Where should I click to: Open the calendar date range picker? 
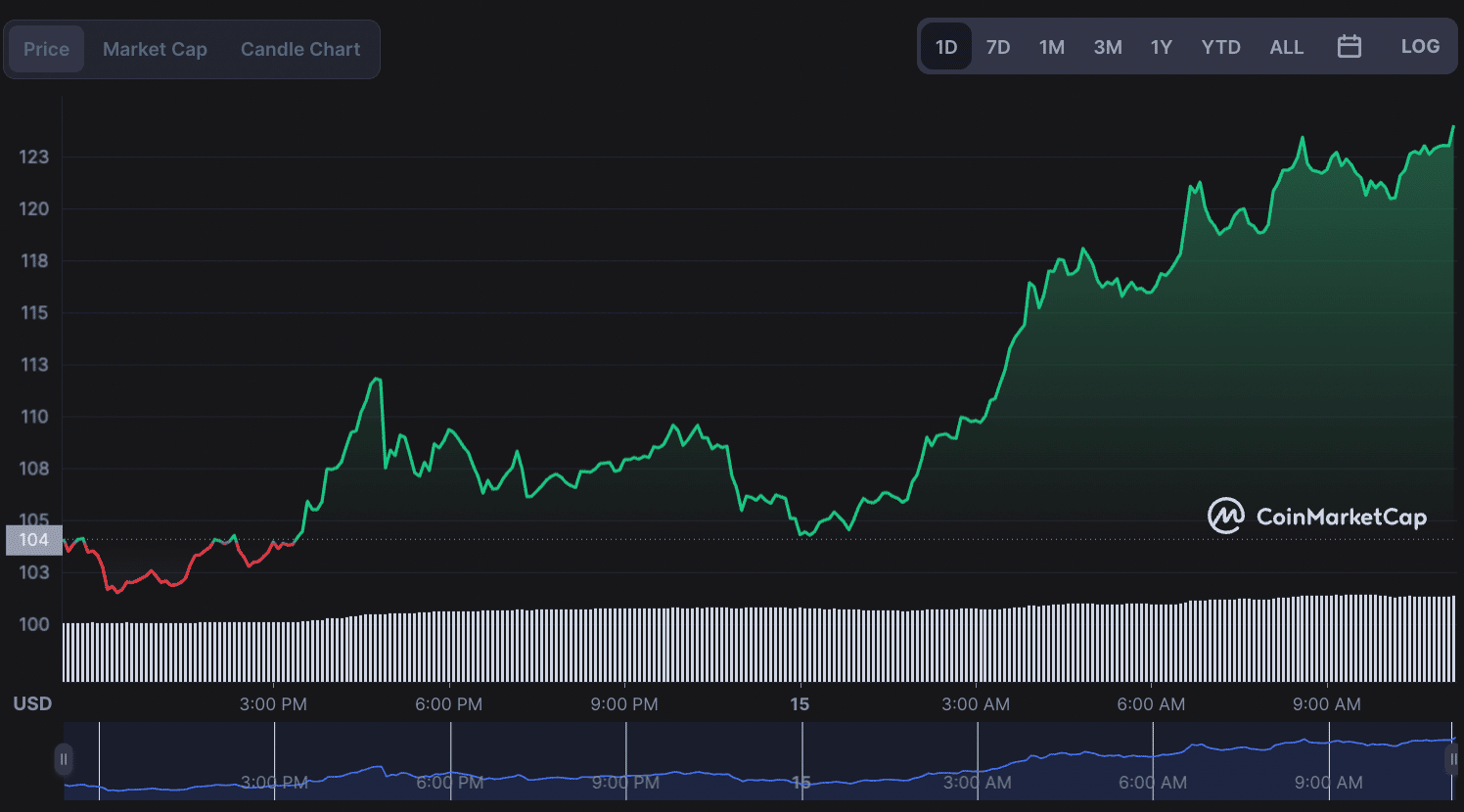(x=1350, y=46)
